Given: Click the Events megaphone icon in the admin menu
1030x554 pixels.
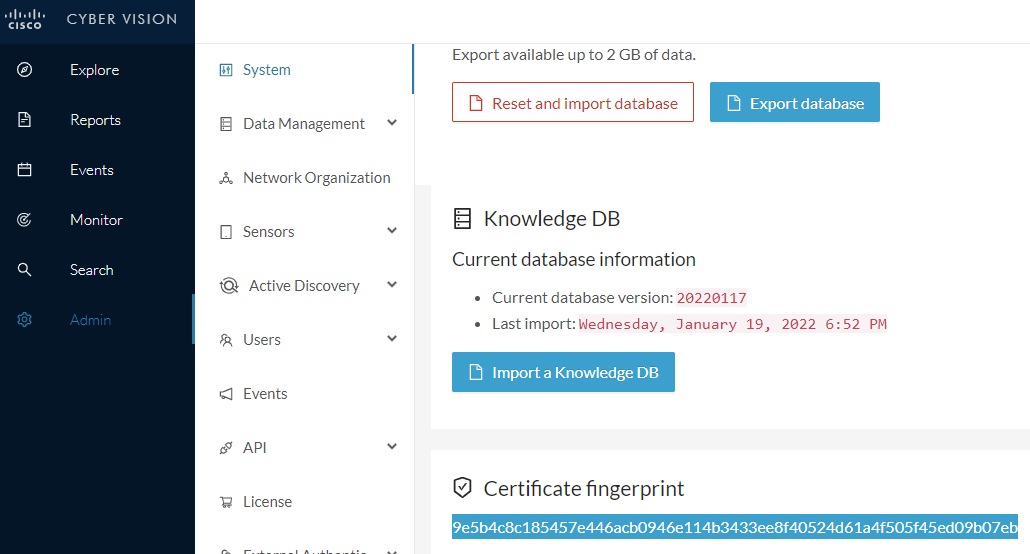Looking at the screenshot, I should (x=226, y=394).
